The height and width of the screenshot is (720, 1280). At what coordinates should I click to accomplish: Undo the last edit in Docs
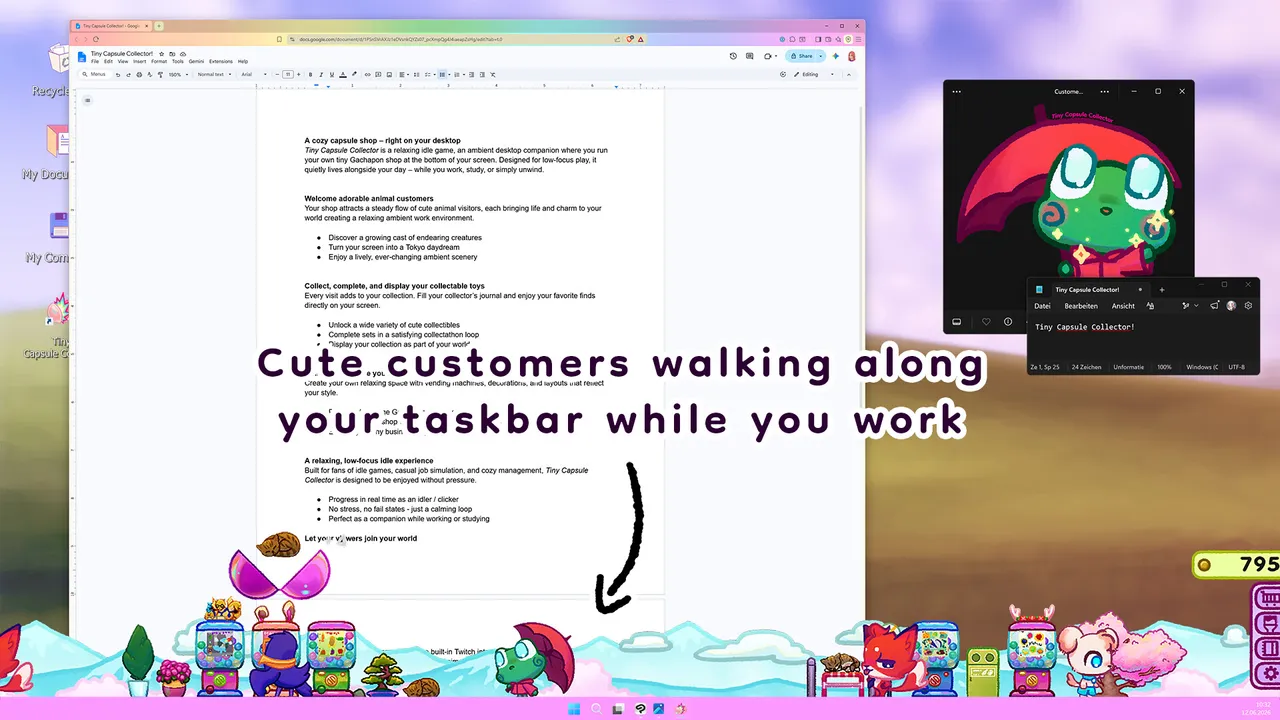pyautogui.click(x=118, y=74)
